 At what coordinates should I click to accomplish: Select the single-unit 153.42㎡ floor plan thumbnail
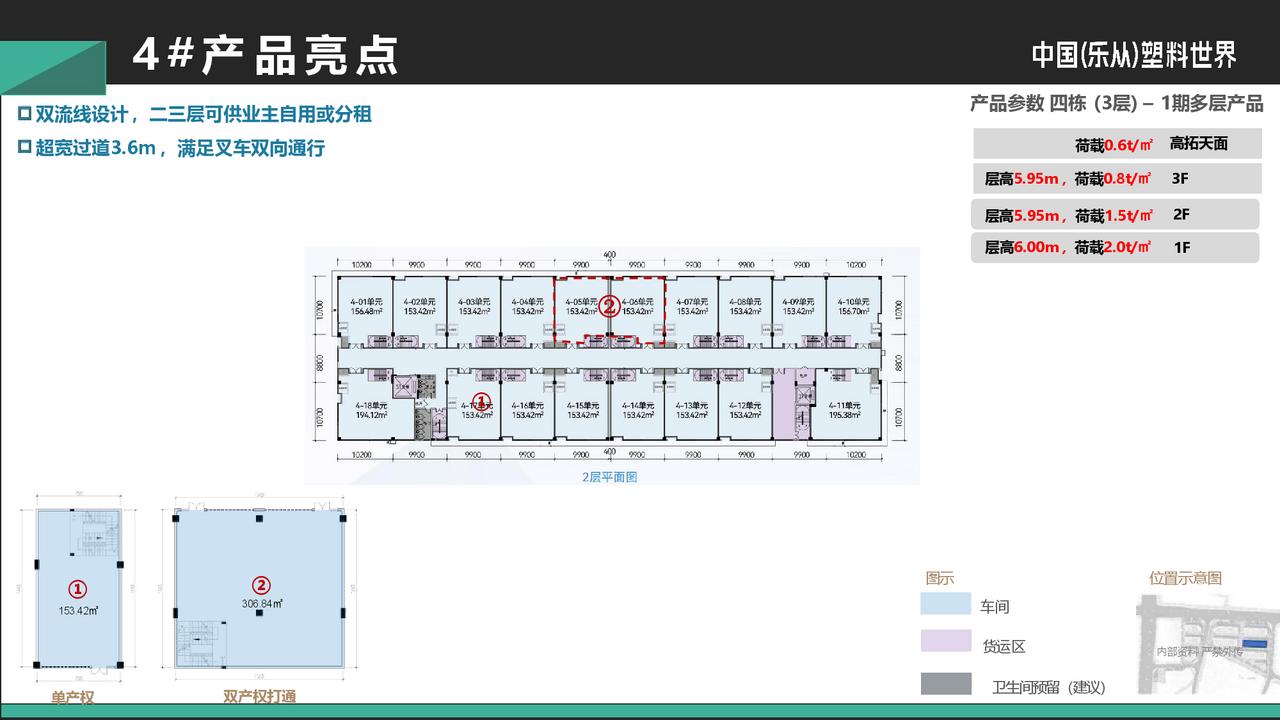[x=77, y=590]
